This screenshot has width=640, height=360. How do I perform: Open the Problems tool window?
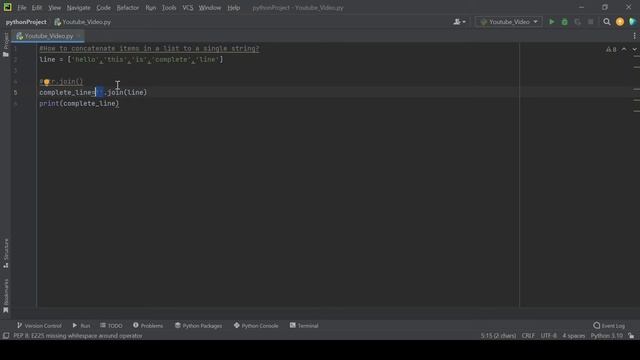tap(148, 326)
